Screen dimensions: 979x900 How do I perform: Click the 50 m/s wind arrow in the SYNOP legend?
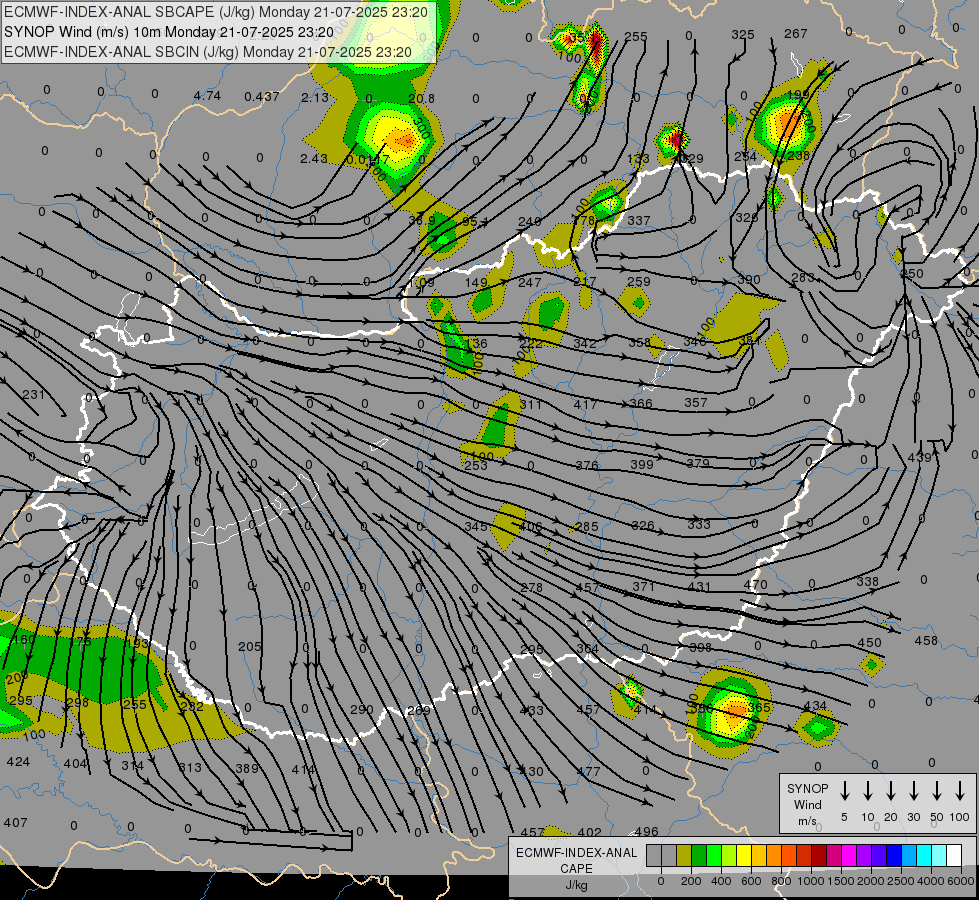pos(937,791)
